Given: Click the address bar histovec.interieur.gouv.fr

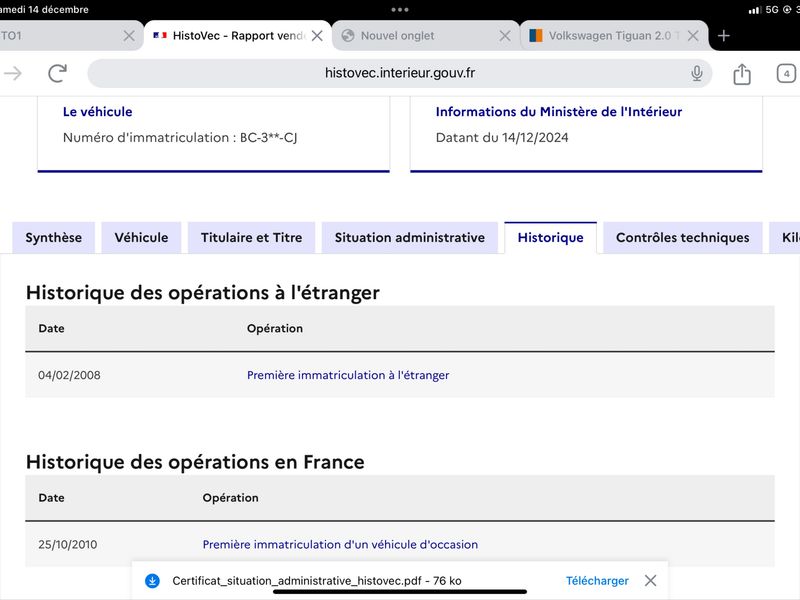Looking at the screenshot, I should click(399, 73).
